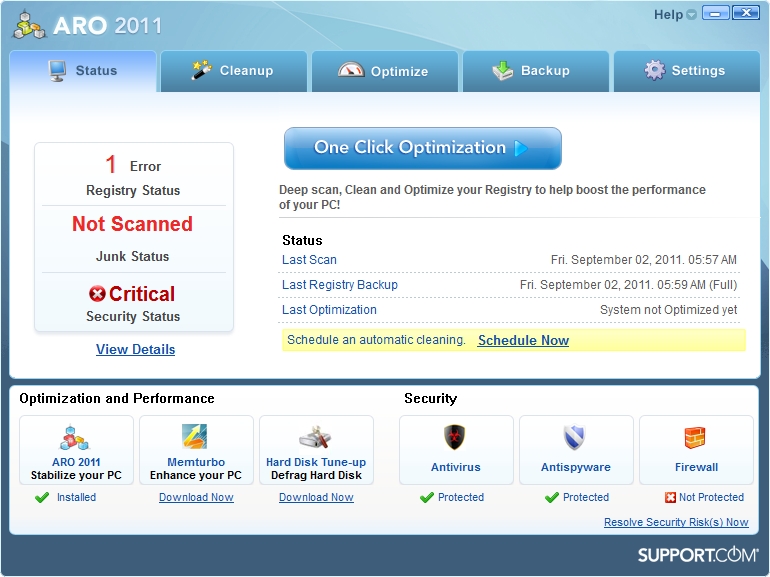Click green checkmark under Antispyware

coord(552,497)
